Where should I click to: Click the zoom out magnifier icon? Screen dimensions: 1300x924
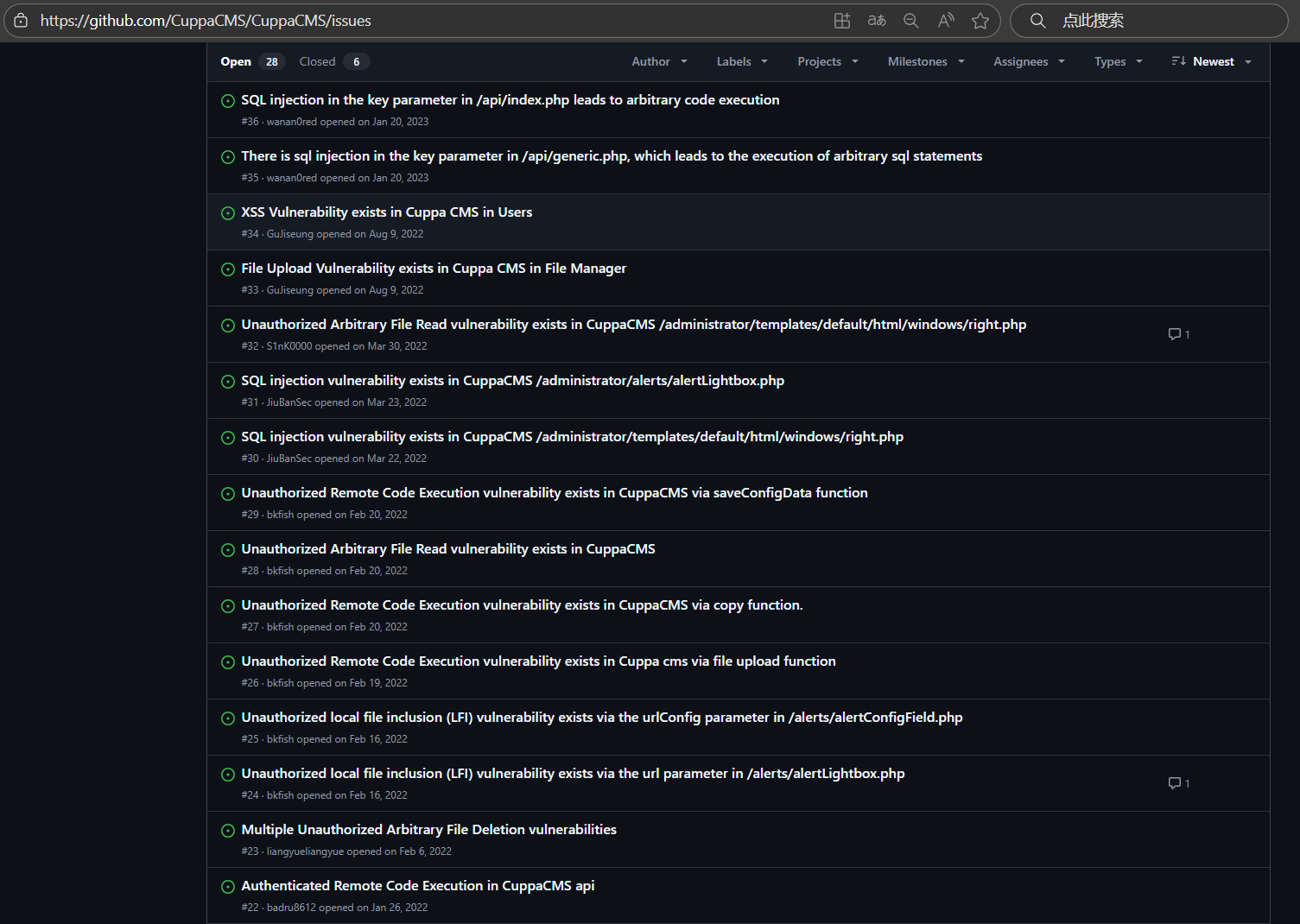910,21
